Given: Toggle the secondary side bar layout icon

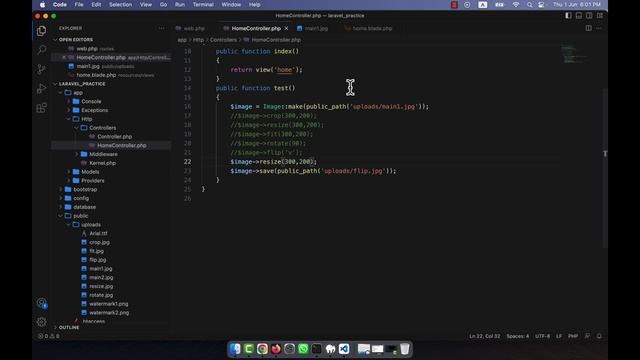Looking at the screenshot, I should click(589, 16).
